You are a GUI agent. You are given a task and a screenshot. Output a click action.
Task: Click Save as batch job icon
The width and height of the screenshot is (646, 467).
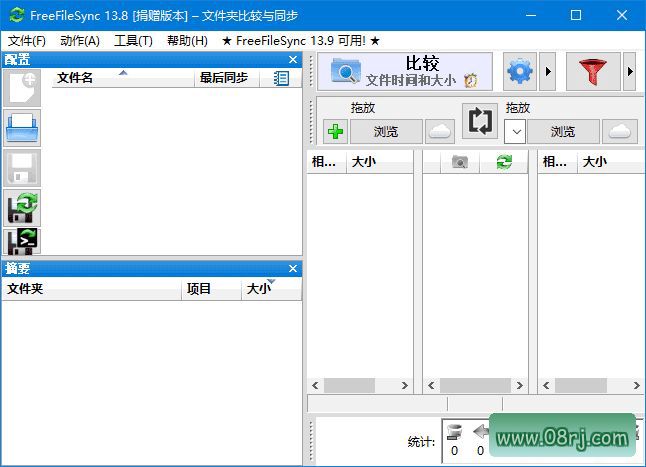(x=22, y=242)
